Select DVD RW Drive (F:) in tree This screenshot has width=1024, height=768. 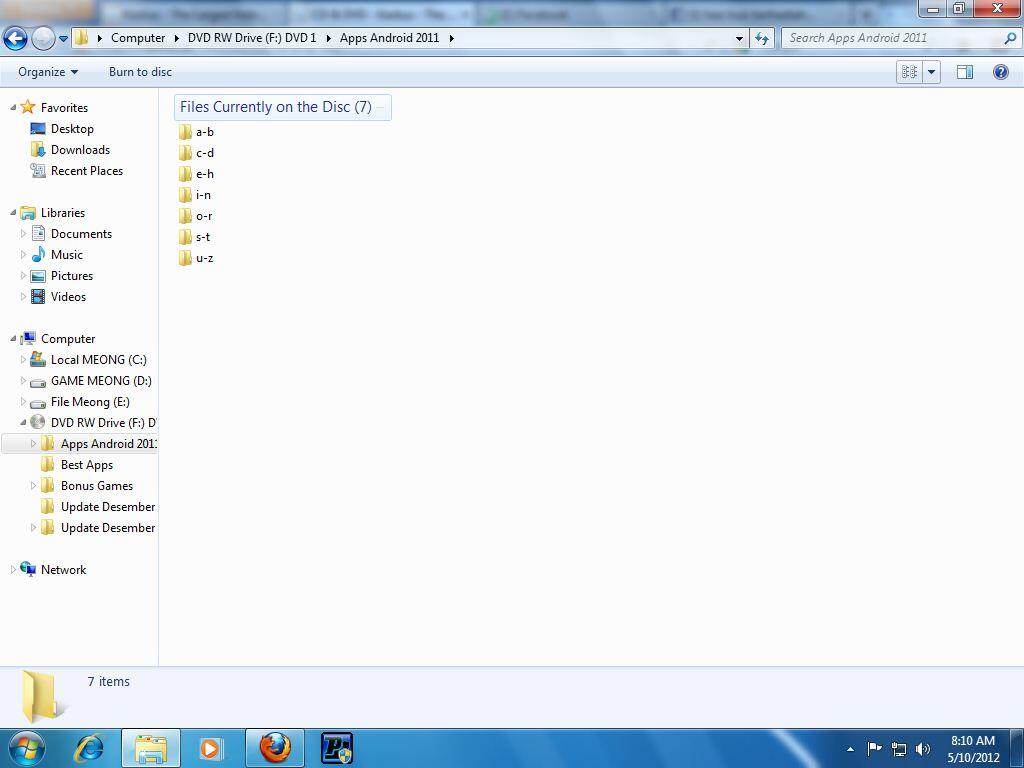point(93,423)
